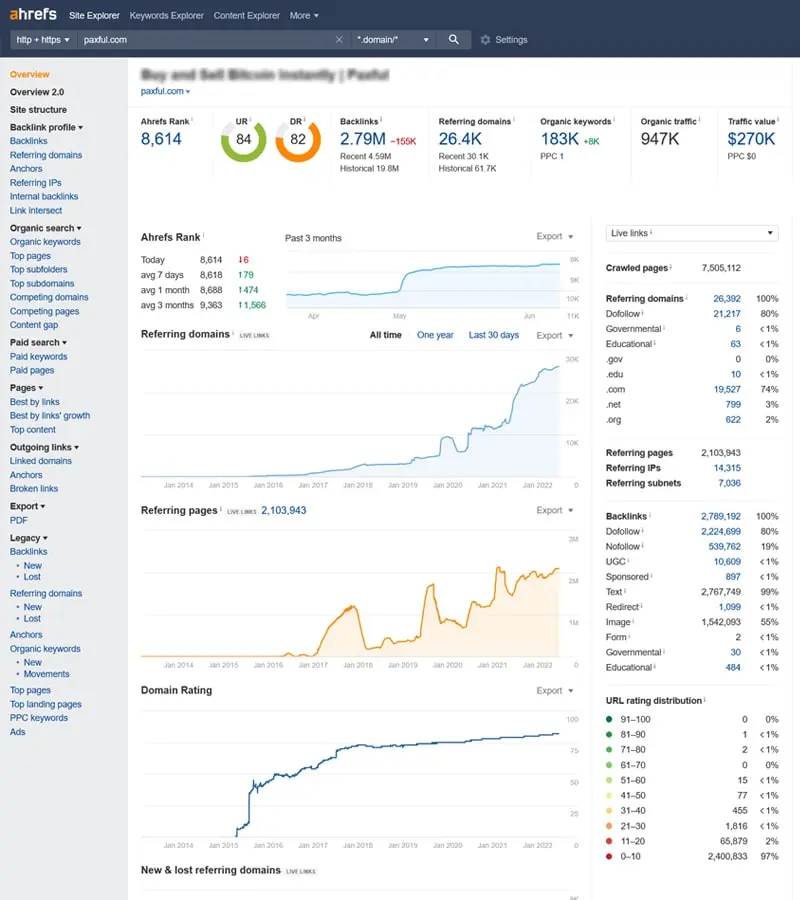Image resolution: width=800 pixels, height=900 pixels.
Task: Open Settings via the gear icon
Action: [x=486, y=40]
